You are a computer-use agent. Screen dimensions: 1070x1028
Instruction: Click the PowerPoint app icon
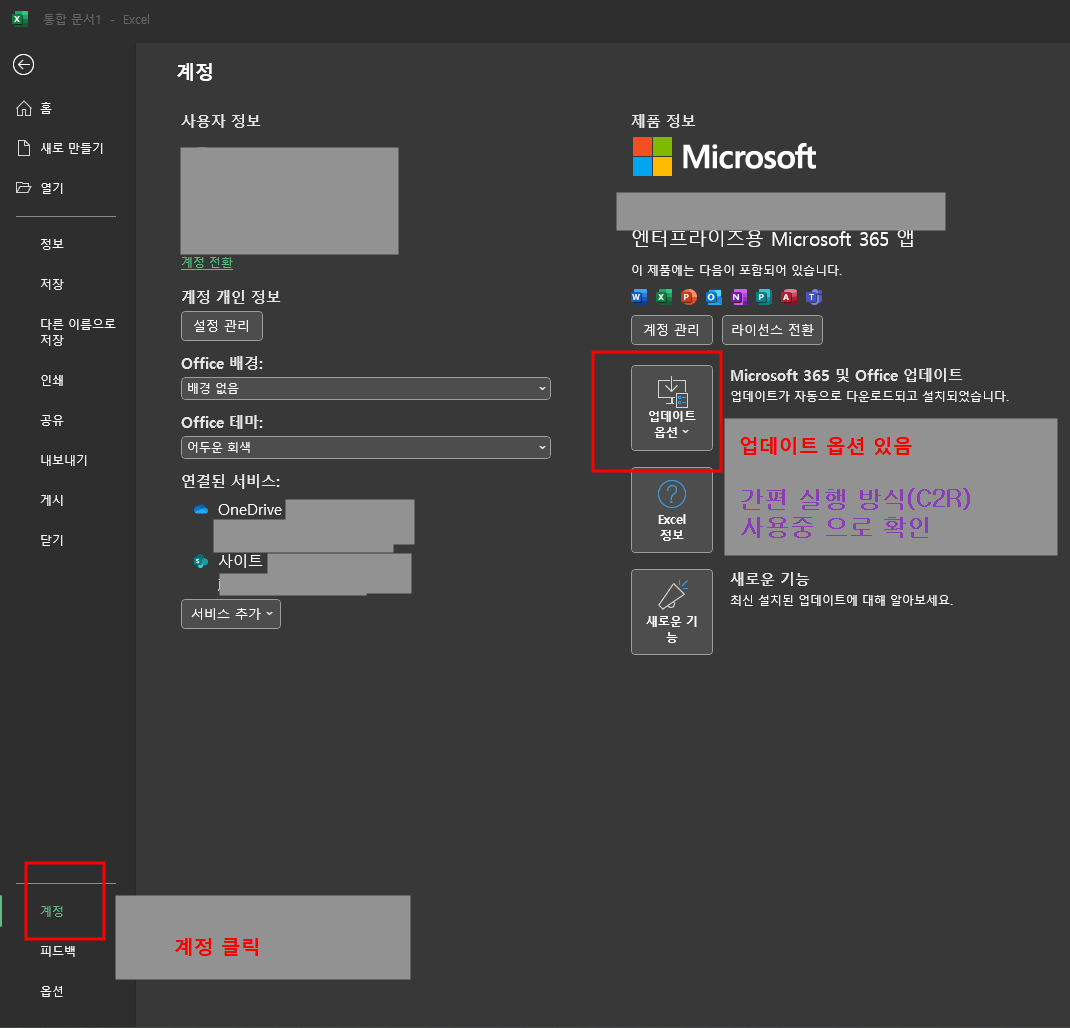689,297
